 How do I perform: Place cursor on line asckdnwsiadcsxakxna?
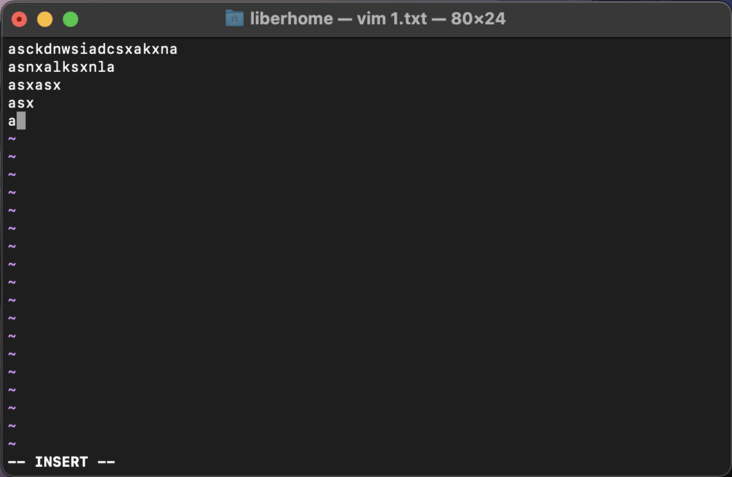pyautogui.click(x=92, y=49)
